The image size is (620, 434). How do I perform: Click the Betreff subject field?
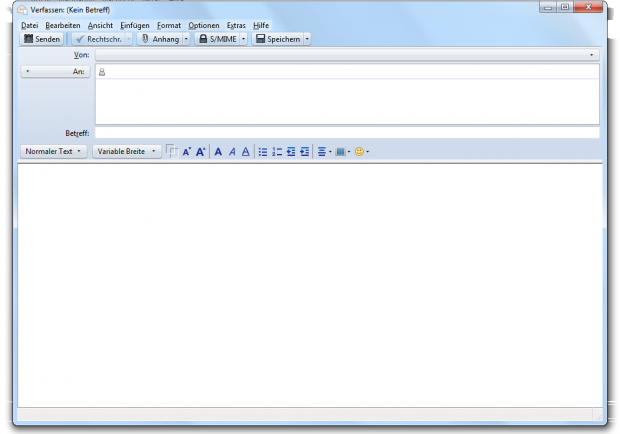pos(347,133)
